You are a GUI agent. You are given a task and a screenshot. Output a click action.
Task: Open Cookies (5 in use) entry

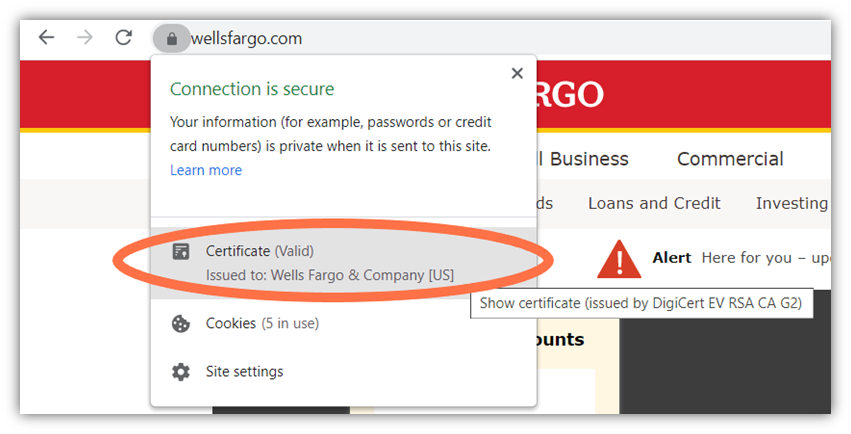(344, 323)
